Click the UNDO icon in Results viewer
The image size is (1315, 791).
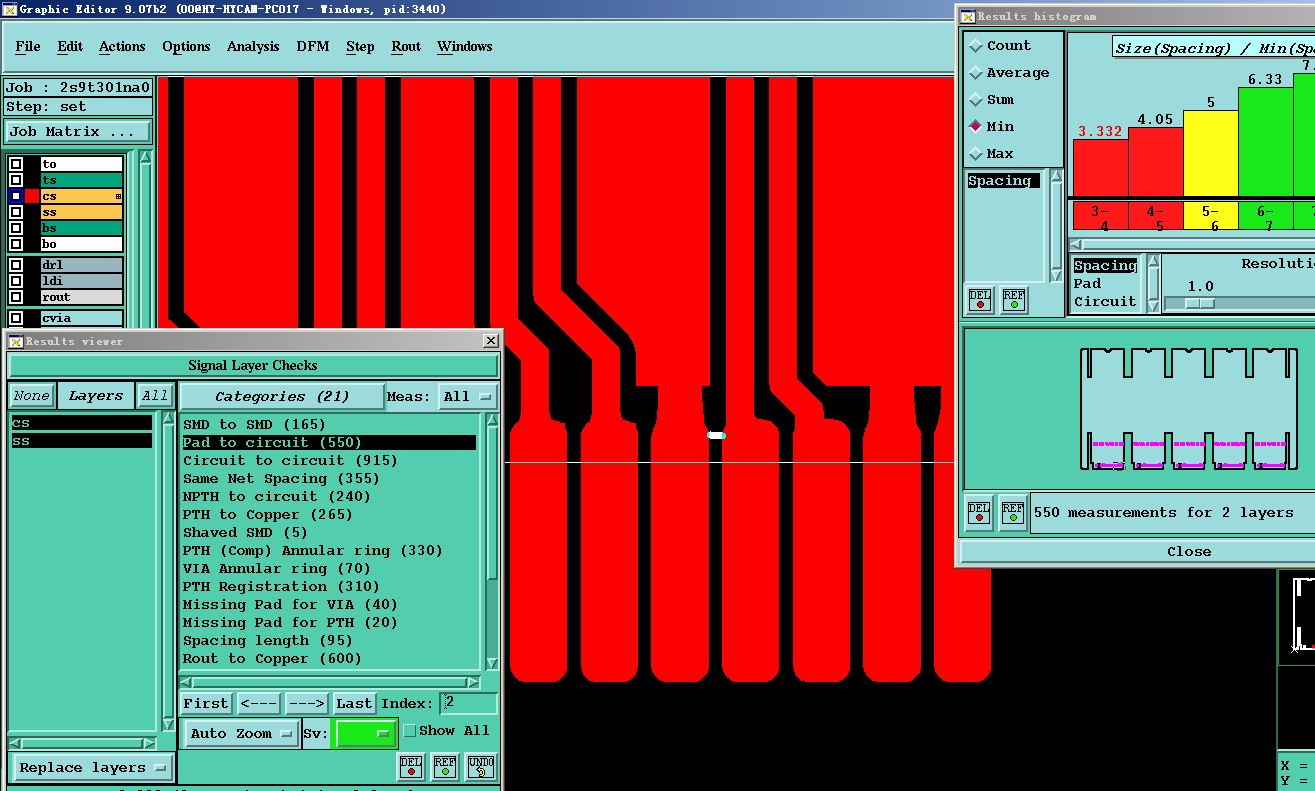click(x=481, y=766)
